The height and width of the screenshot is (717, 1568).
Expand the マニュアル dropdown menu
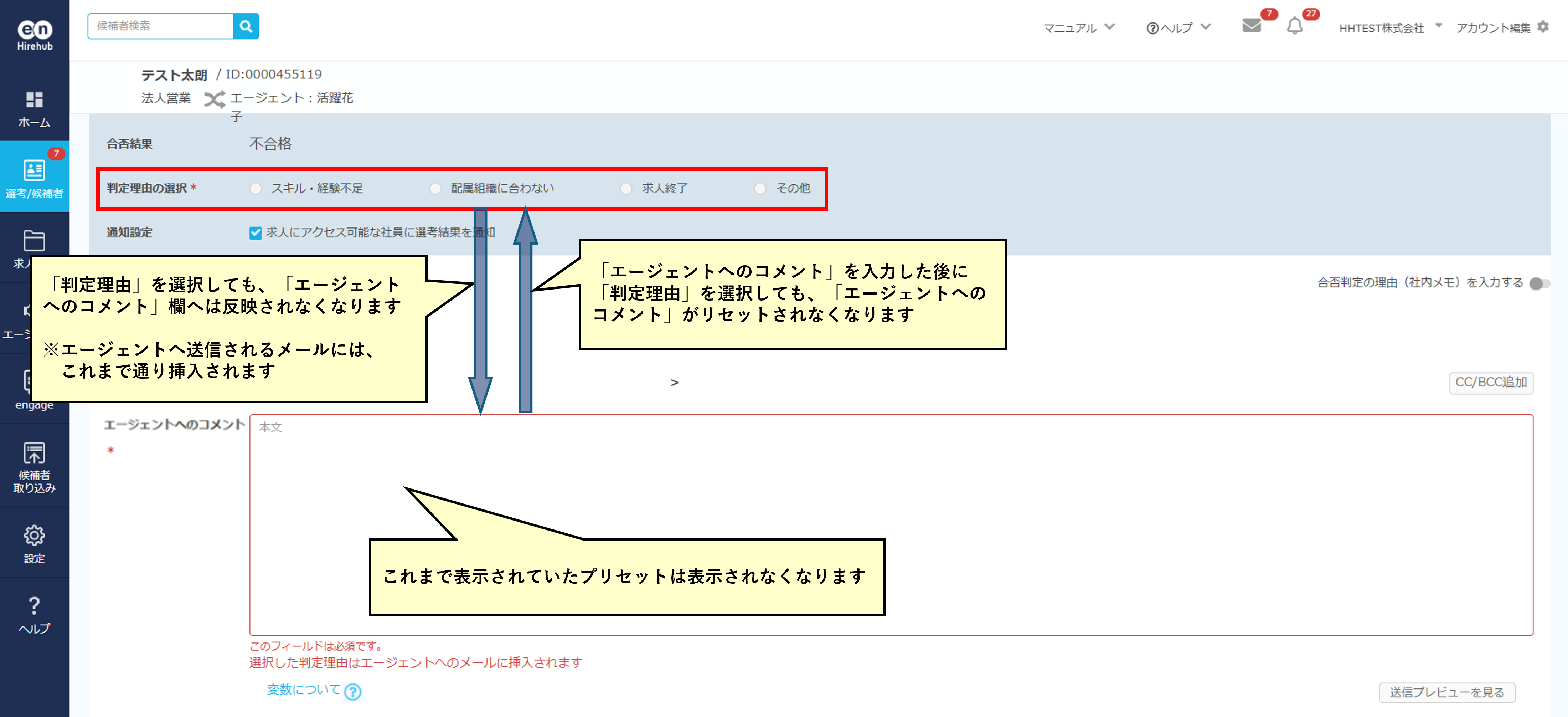(x=1078, y=27)
